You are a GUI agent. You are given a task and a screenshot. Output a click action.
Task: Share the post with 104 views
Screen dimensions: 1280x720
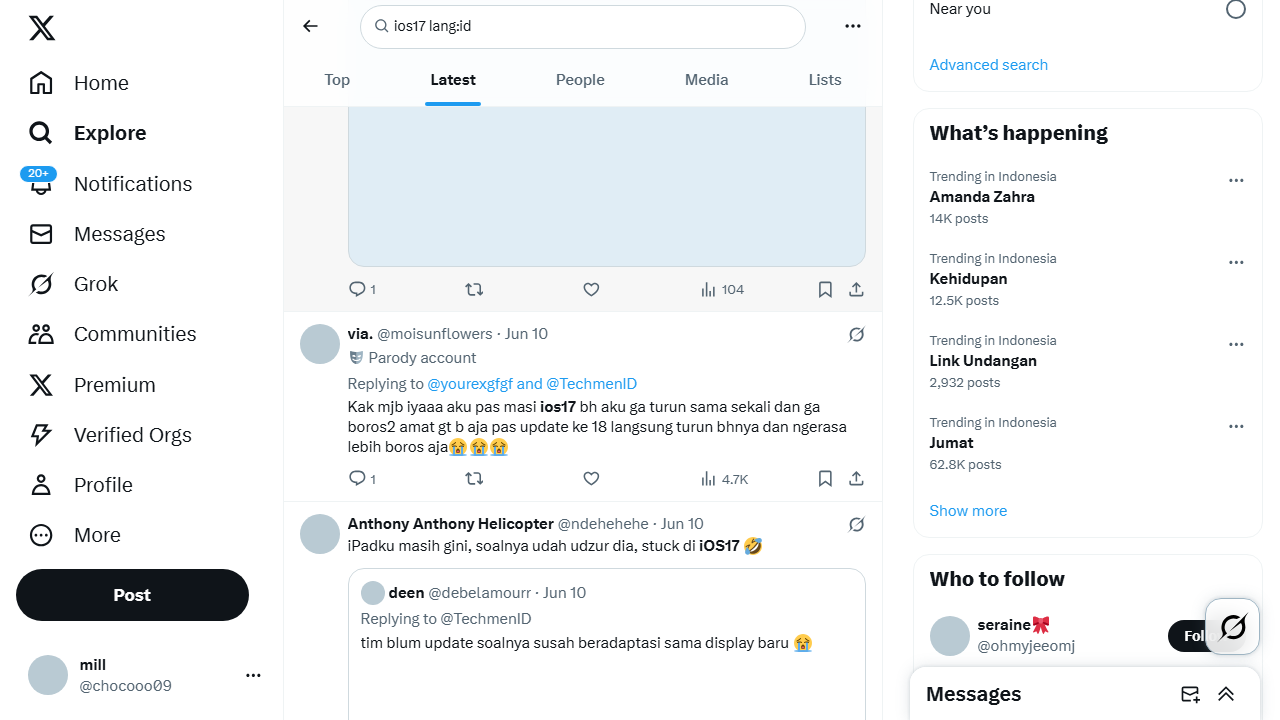tap(856, 289)
